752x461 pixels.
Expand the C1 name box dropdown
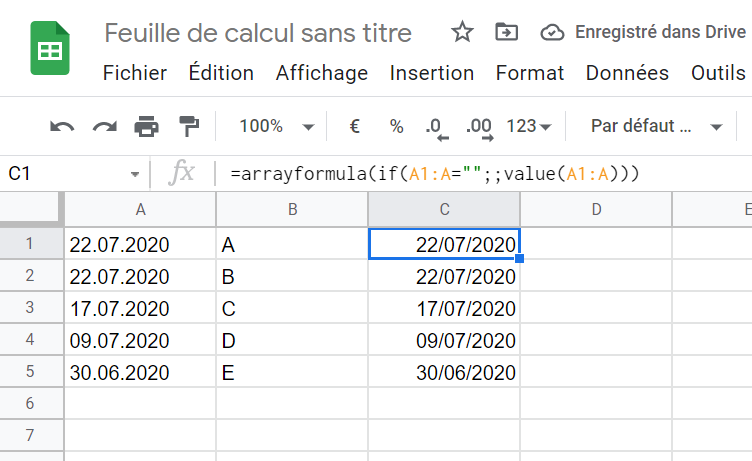[135, 174]
